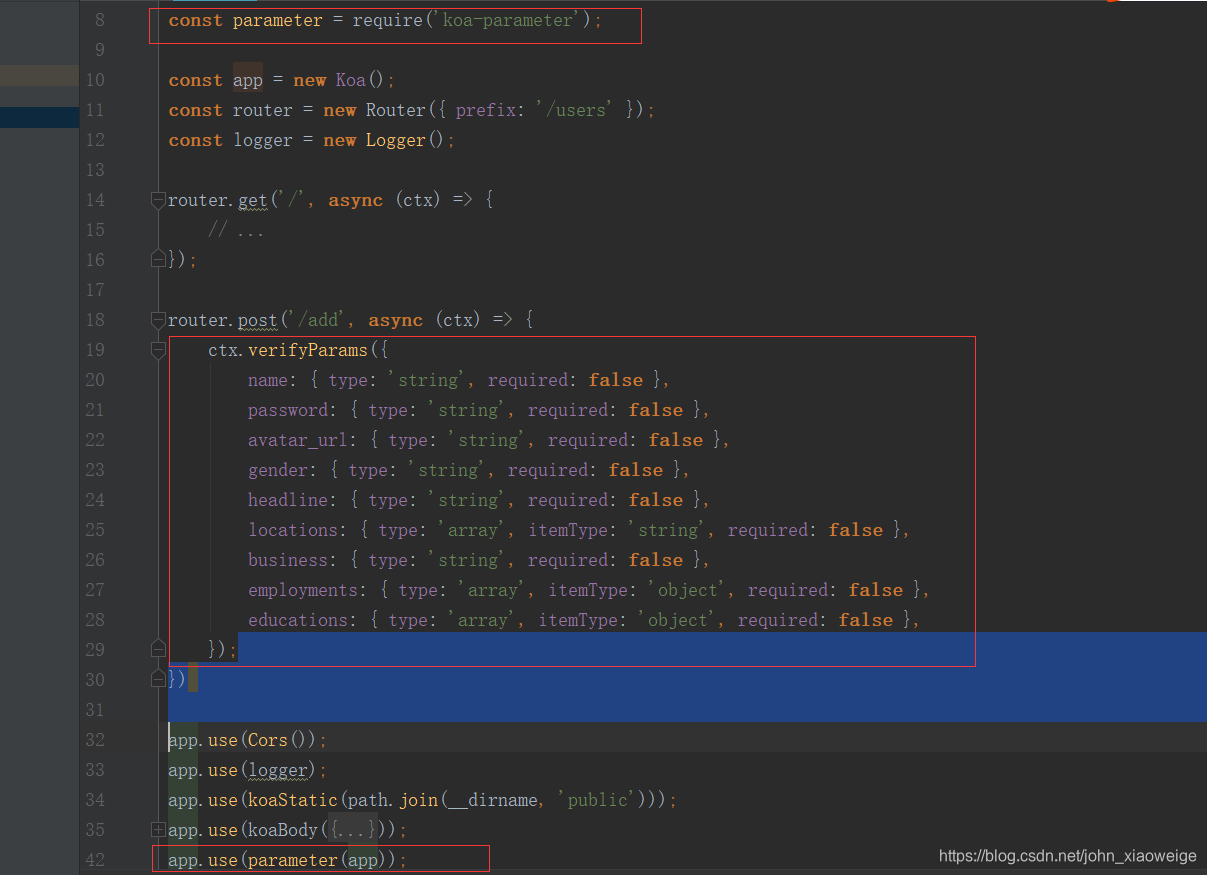
Task: Click the 'prefix' key in Router options
Action: click(486, 110)
